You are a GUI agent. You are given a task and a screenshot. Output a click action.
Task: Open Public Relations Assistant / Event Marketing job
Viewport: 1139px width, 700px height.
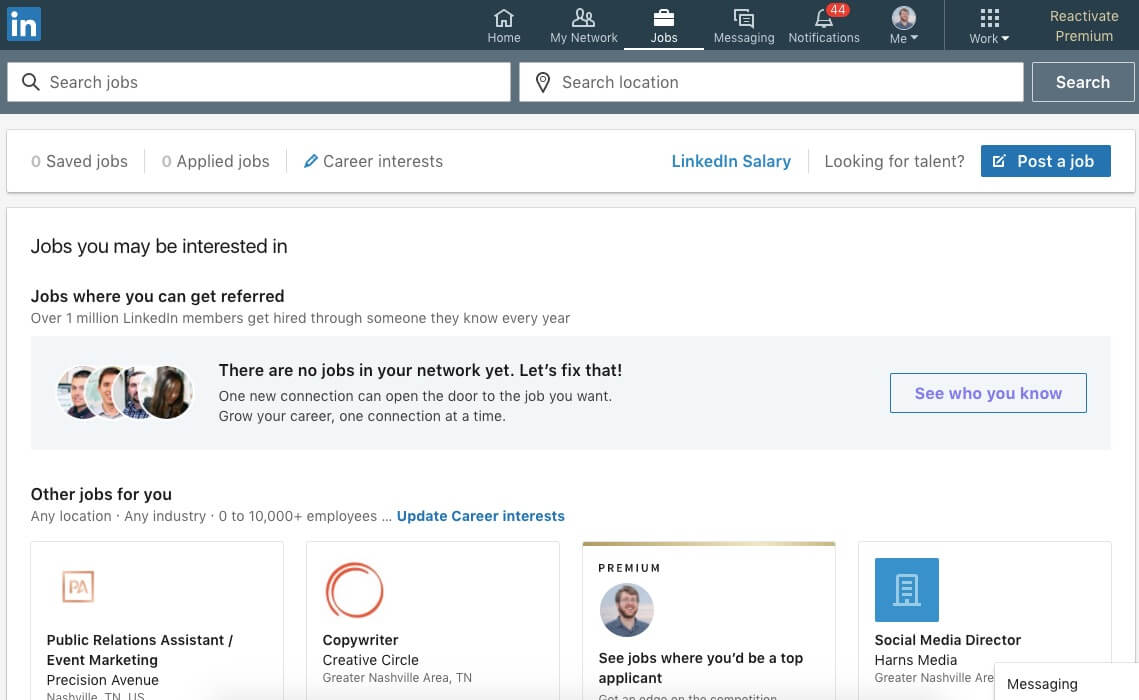139,650
